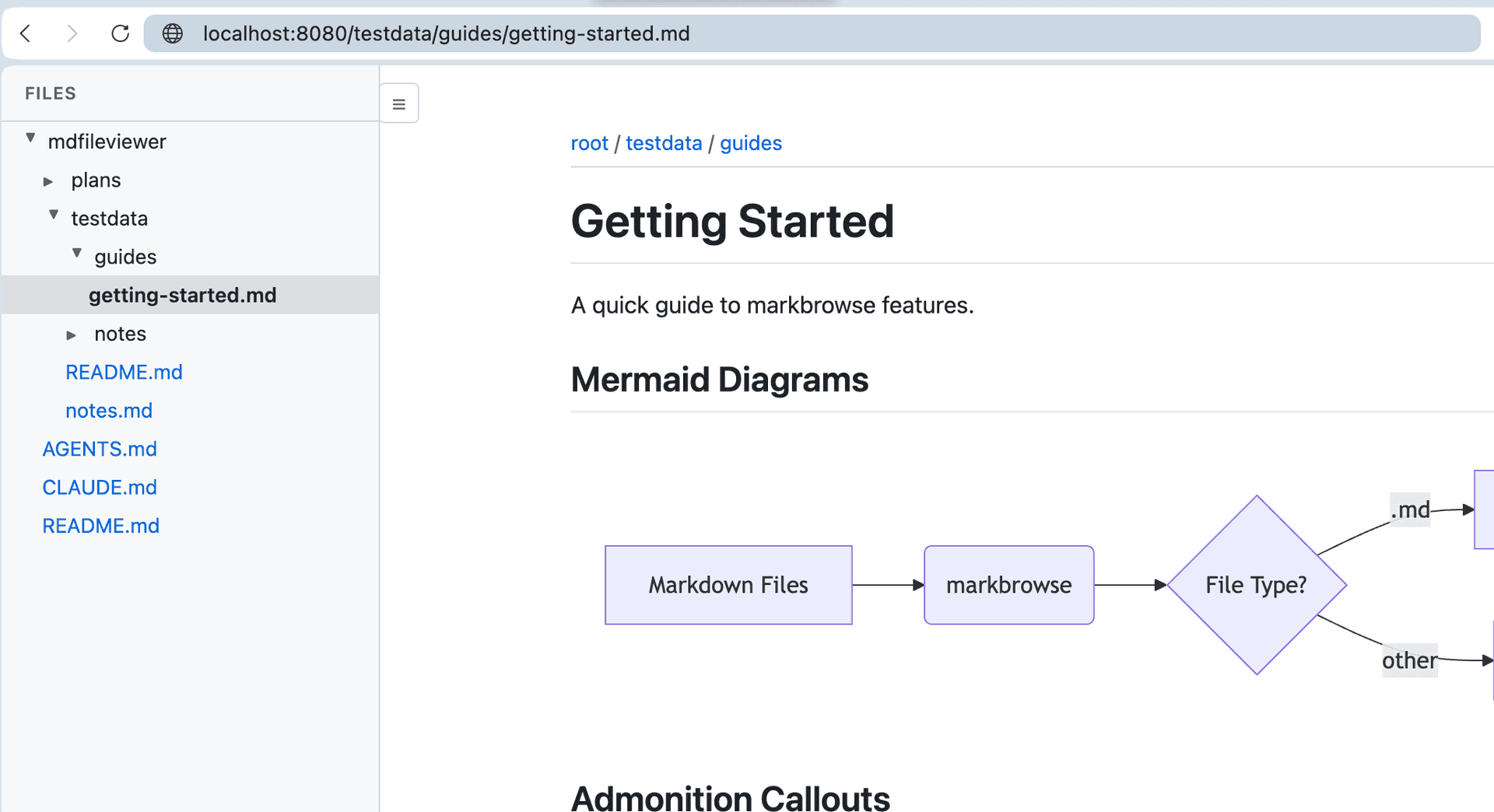Collapse the guides folder arrow

(77, 254)
